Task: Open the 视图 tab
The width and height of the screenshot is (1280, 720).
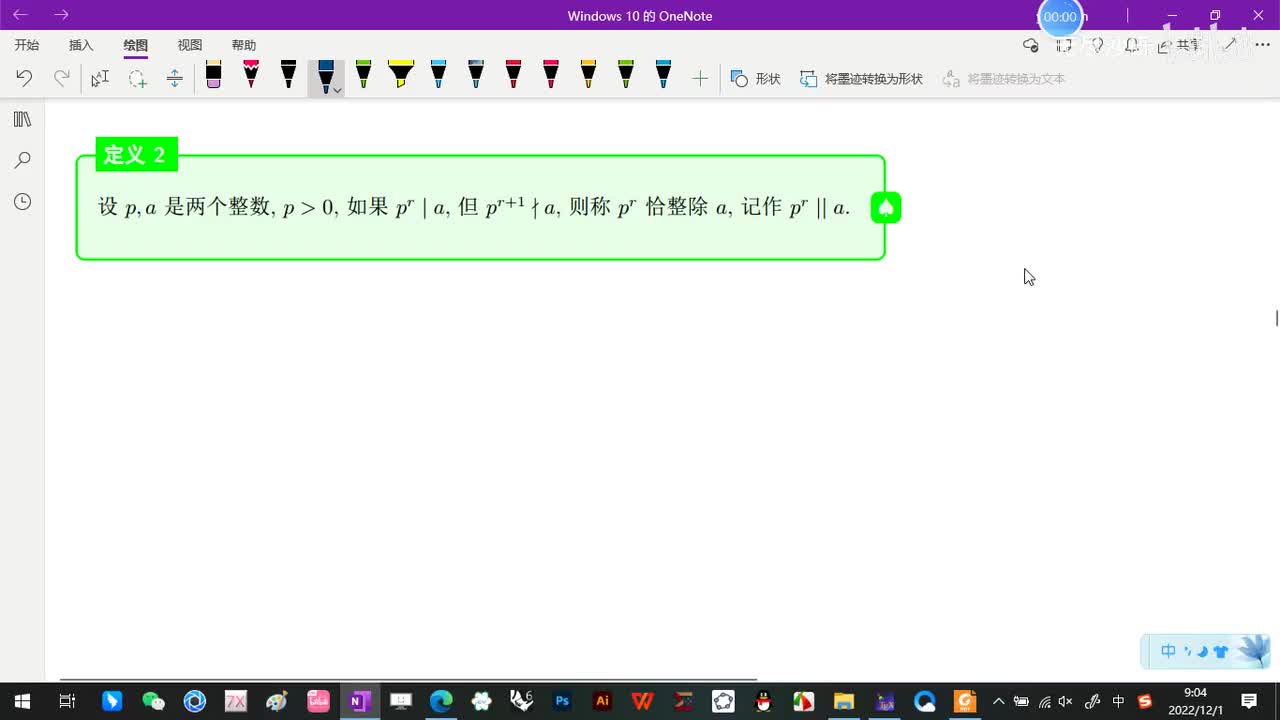Action: [x=189, y=45]
